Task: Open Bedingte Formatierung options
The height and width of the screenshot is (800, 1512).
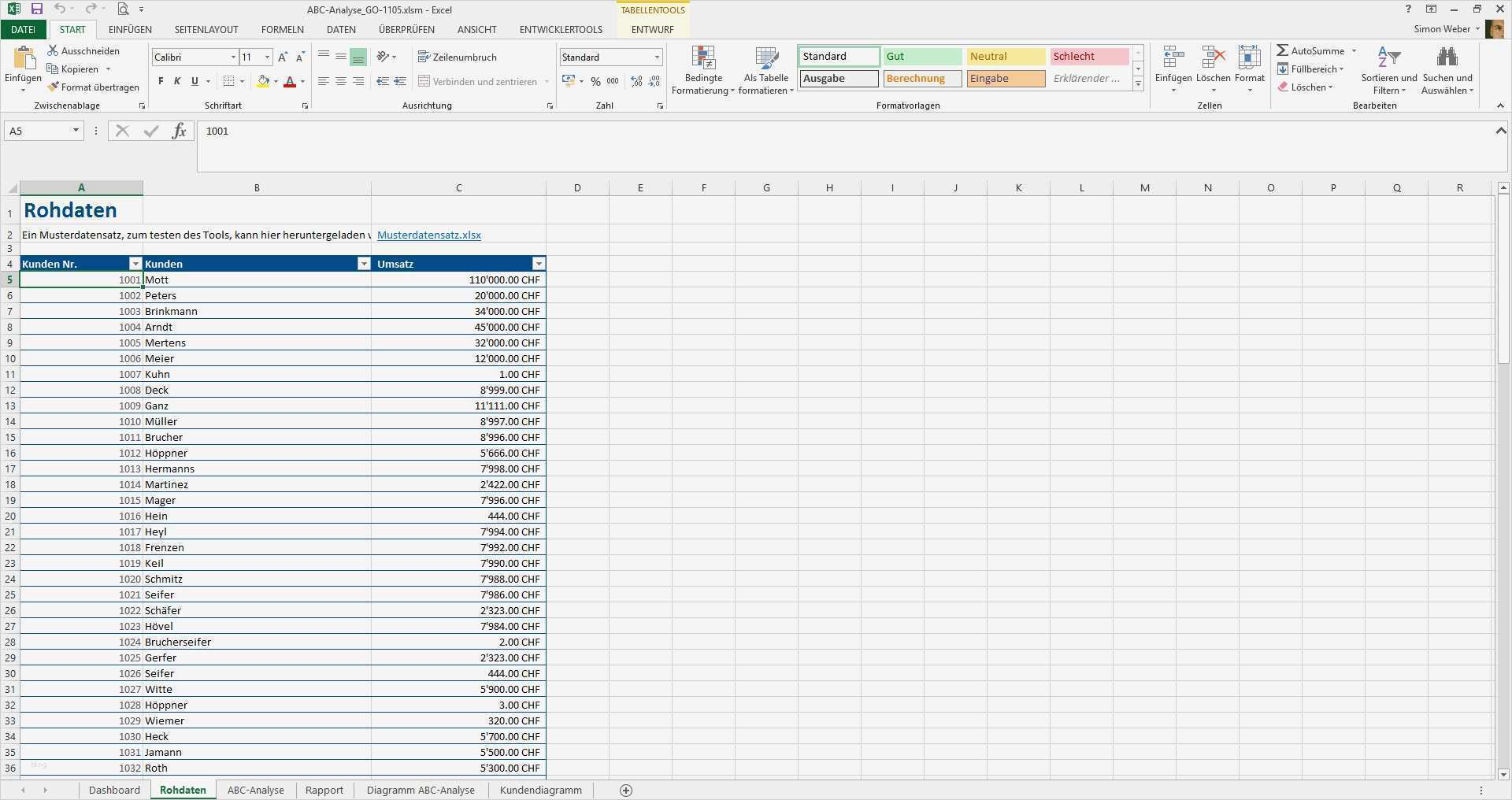Action: coord(703,71)
